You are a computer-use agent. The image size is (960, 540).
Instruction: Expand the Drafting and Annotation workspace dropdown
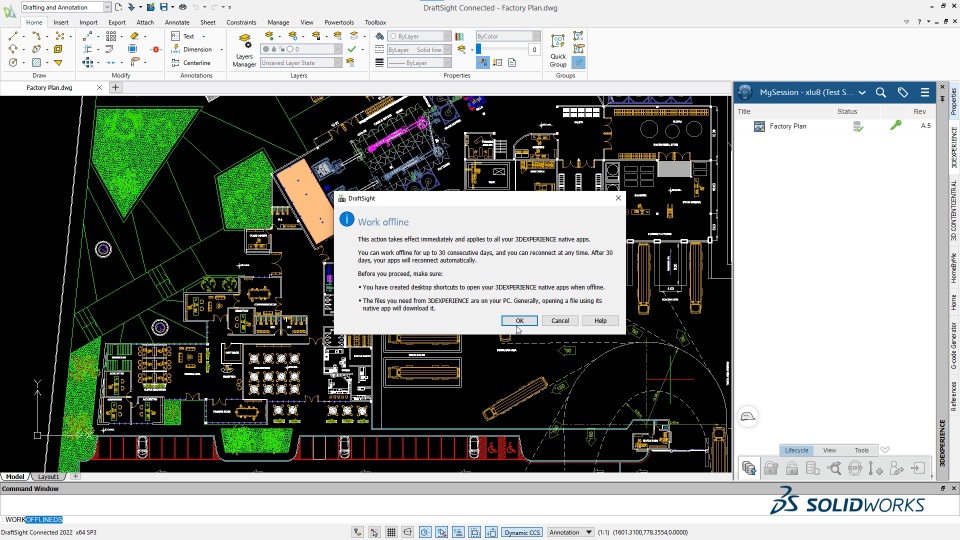point(106,7)
